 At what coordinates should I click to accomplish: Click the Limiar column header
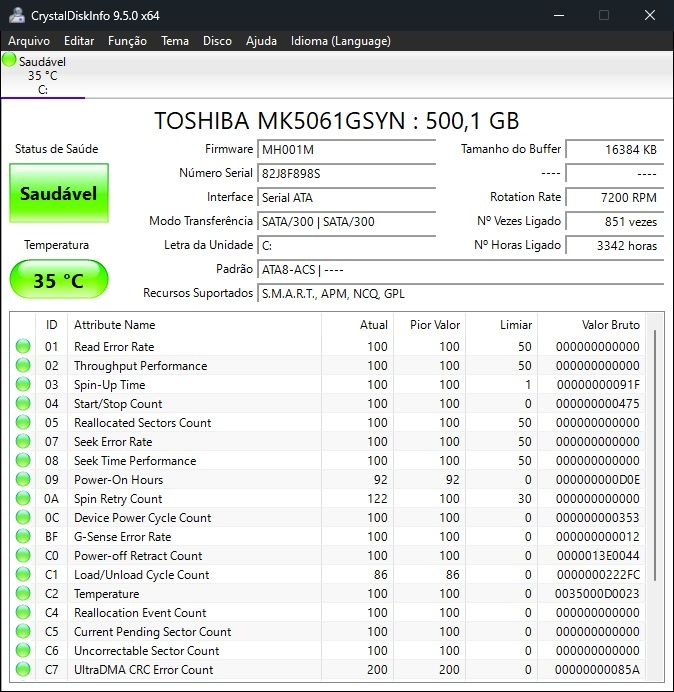[x=501, y=325]
